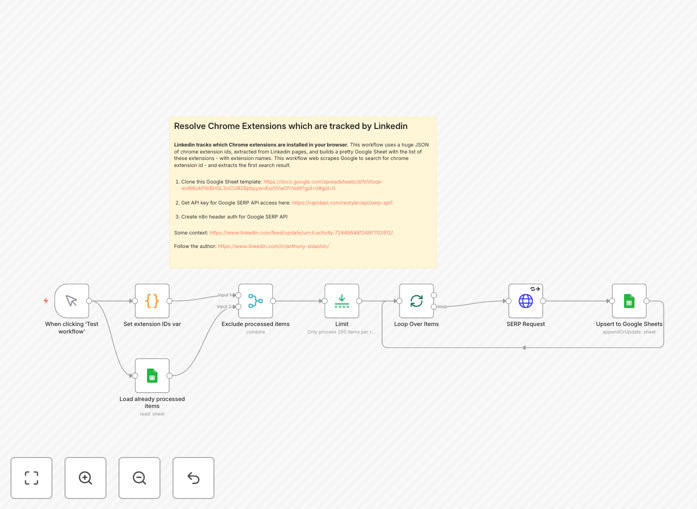Click the reset zoom button
Viewport: 697px width, 509px height.
(193, 478)
